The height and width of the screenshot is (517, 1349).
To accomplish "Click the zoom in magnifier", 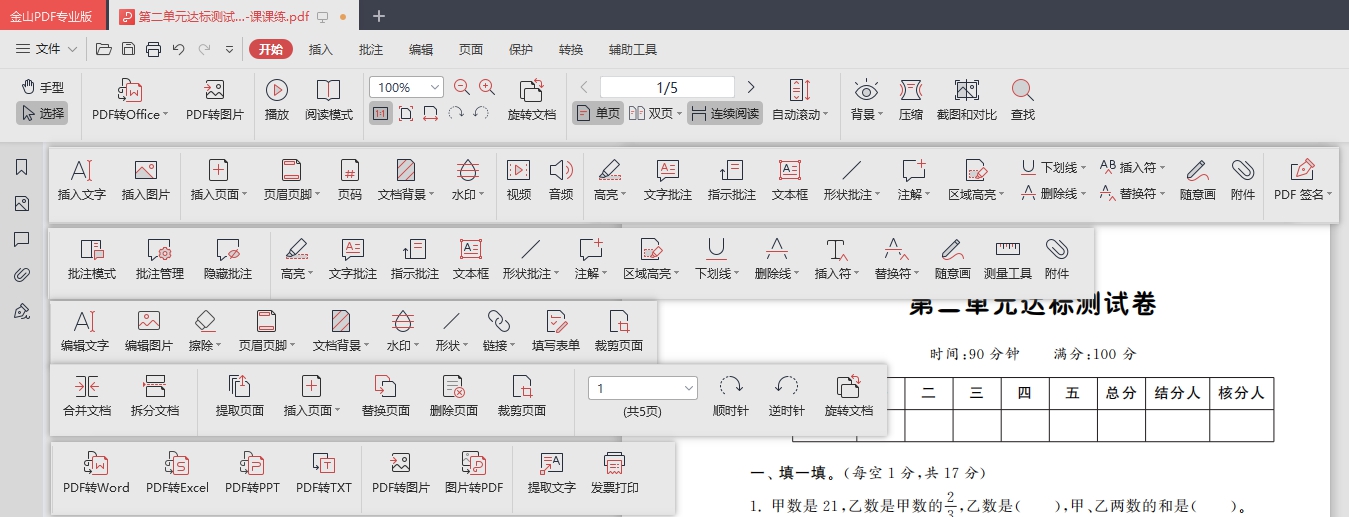I will (x=487, y=87).
